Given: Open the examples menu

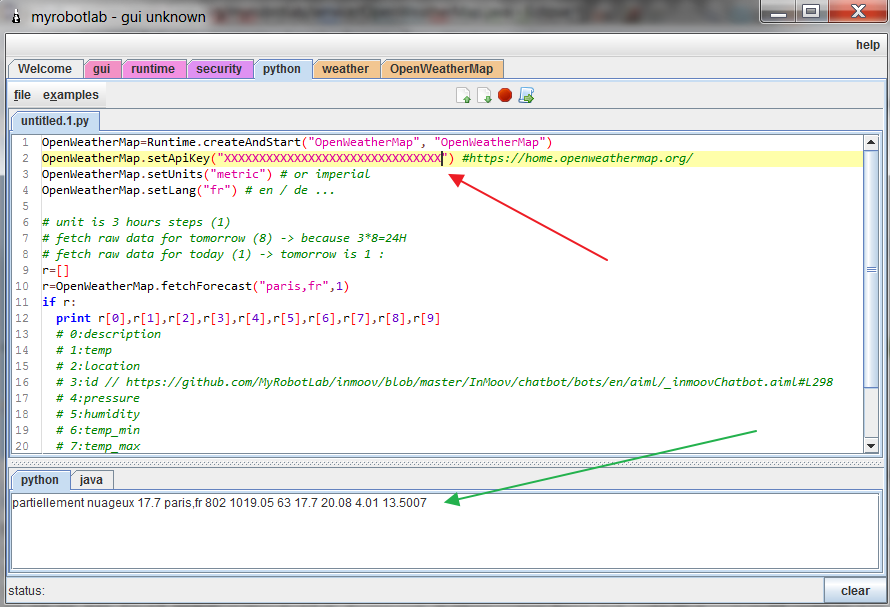Looking at the screenshot, I should coord(70,95).
